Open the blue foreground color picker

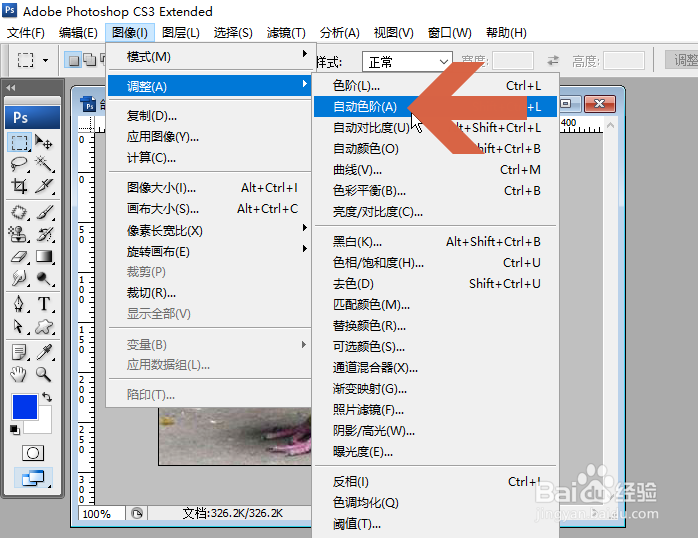(x=24, y=407)
